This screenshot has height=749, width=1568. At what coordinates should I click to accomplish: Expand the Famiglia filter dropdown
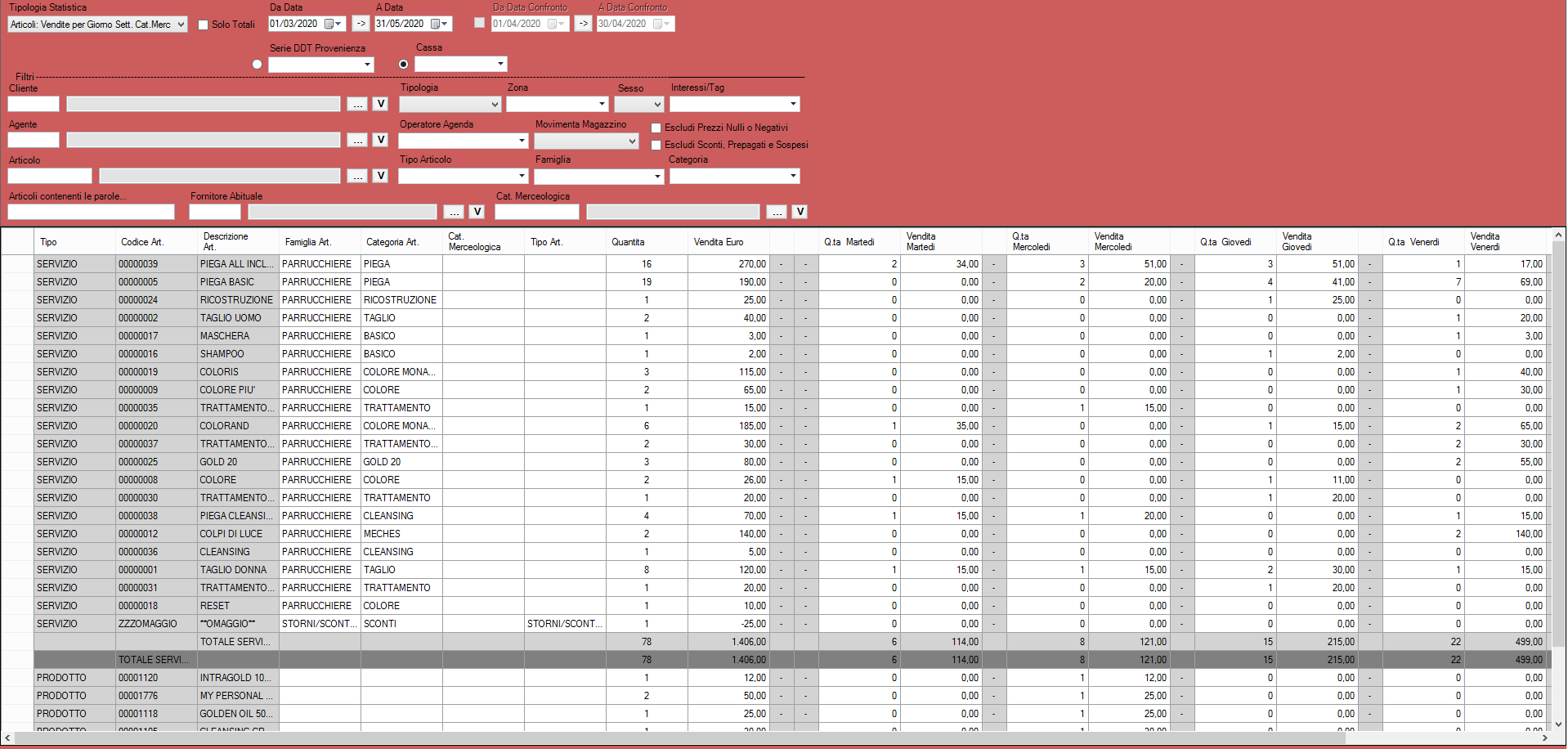(657, 177)
